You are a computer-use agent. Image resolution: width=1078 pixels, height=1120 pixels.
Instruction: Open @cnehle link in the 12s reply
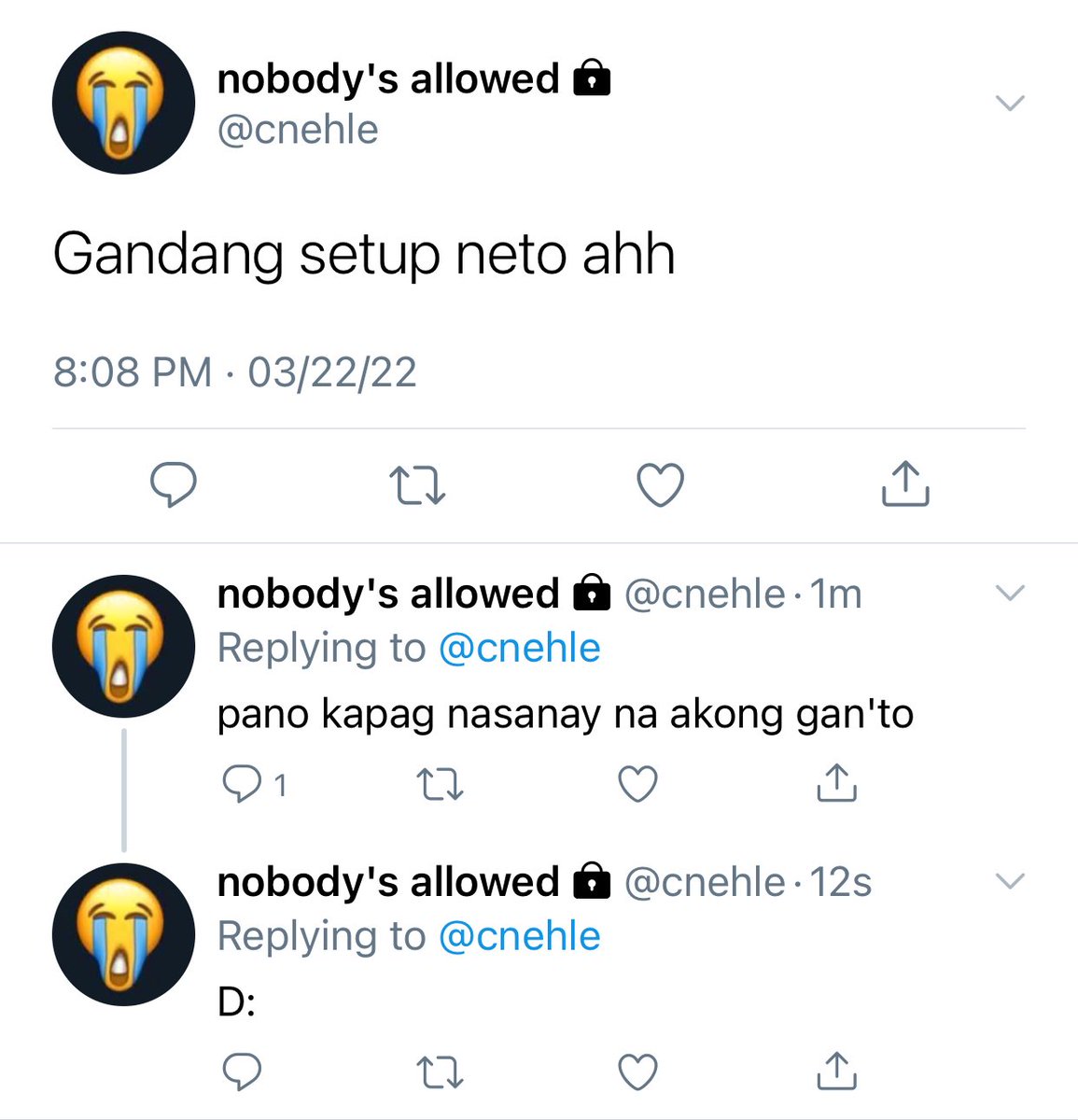519,936
